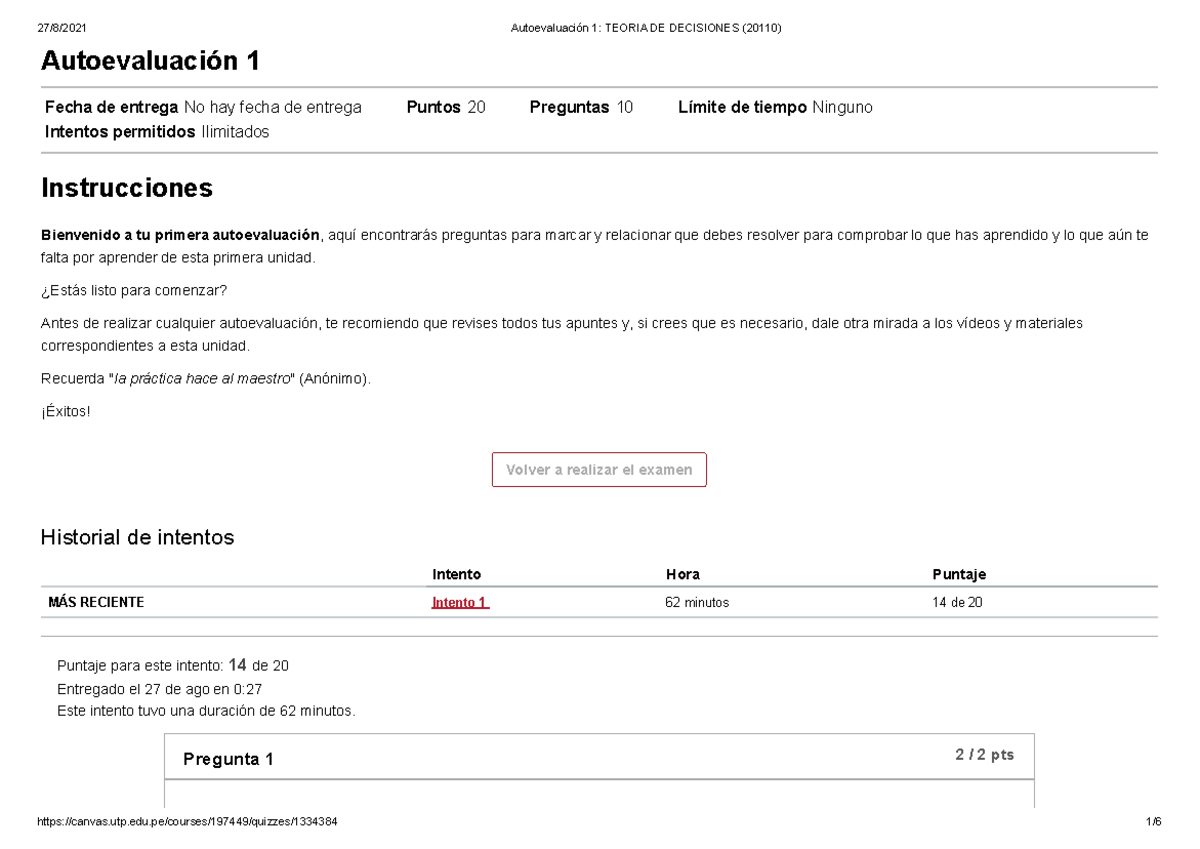Click the Preguntas 10 field
The width and height of the screenshot is (1200, 849).
581,107
